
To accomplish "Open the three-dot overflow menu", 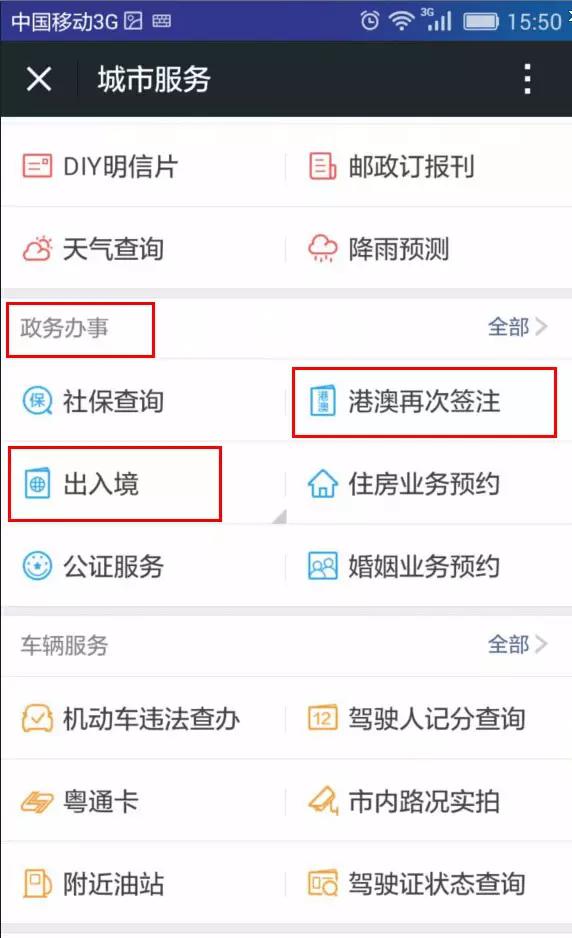I will (527, 79).
